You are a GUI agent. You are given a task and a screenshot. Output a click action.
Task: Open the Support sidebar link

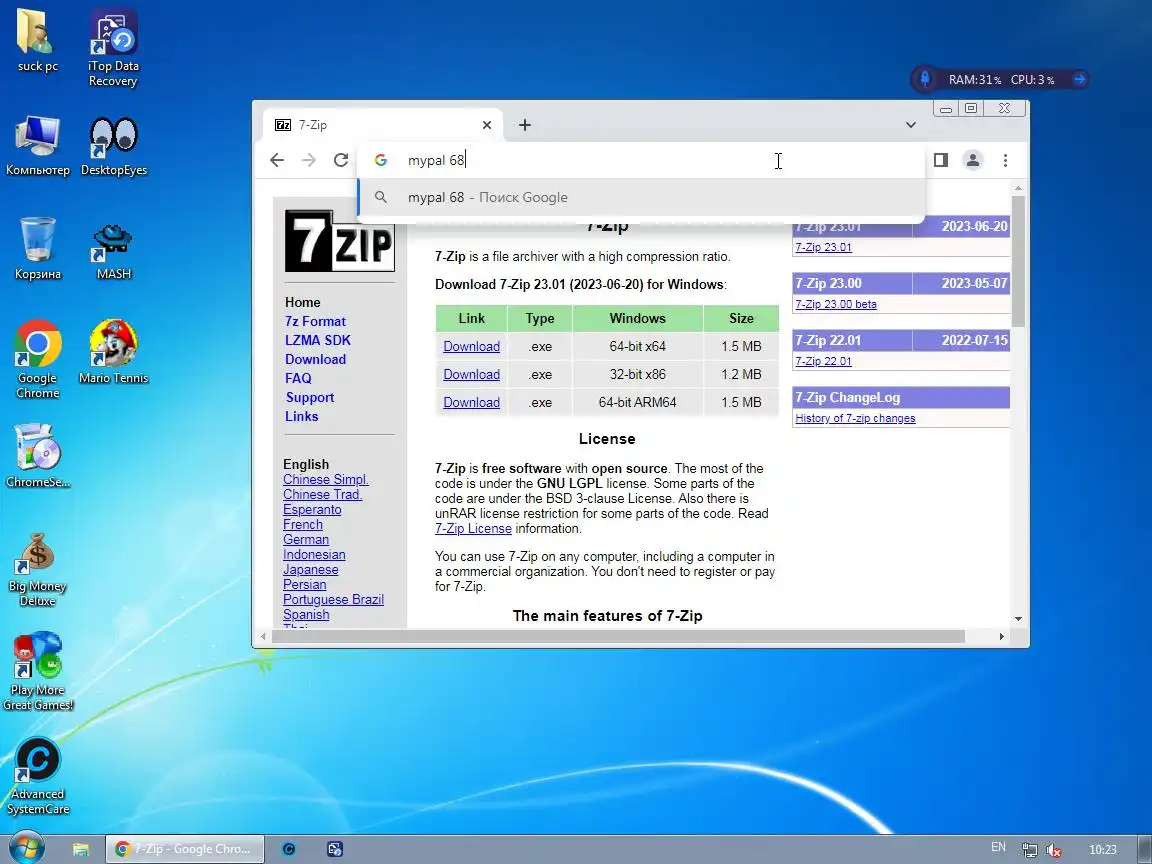click(x=310, y=397)
